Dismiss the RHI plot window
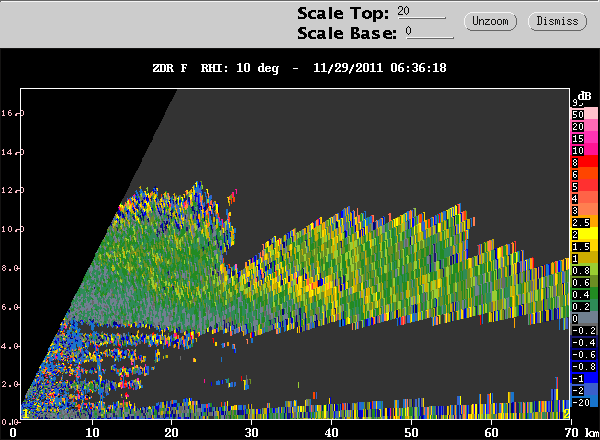Screen dimensions: 600x440 (557, 21)
